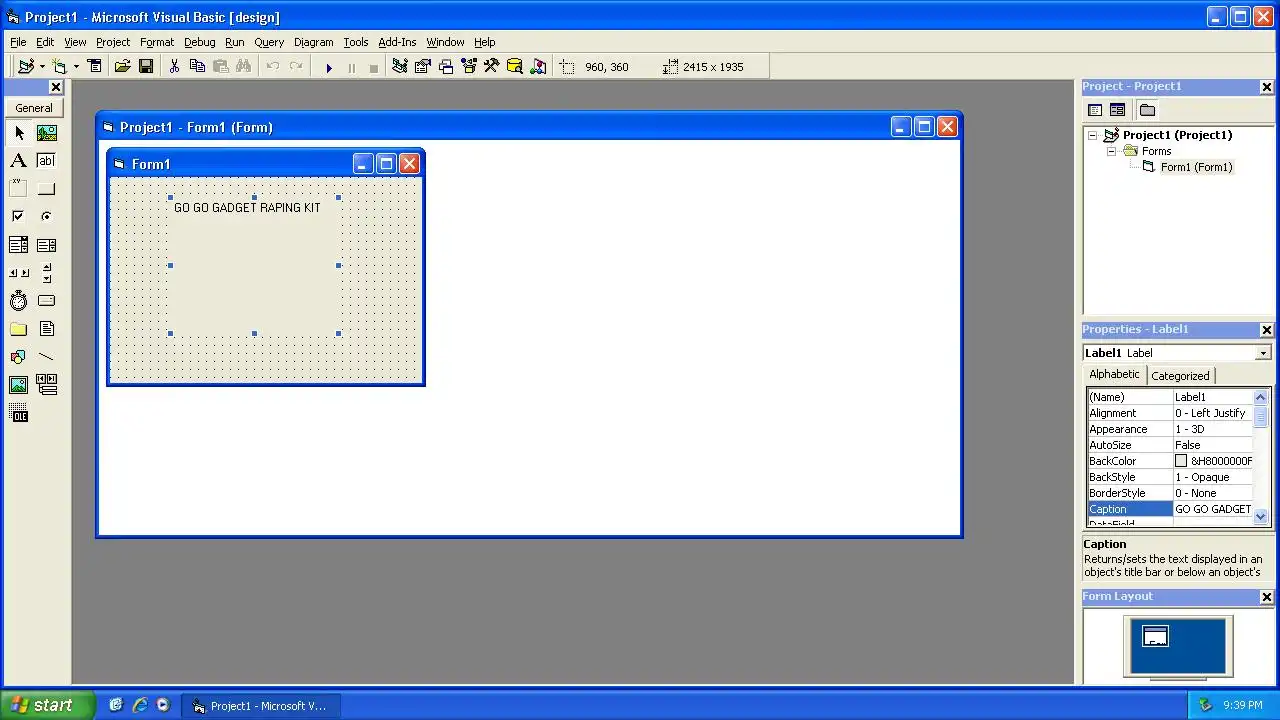The width and height of the screenshot is (1280, 720).
Task: Select the Data control tool
Action: pyautogui.click(x=47, y=385)
